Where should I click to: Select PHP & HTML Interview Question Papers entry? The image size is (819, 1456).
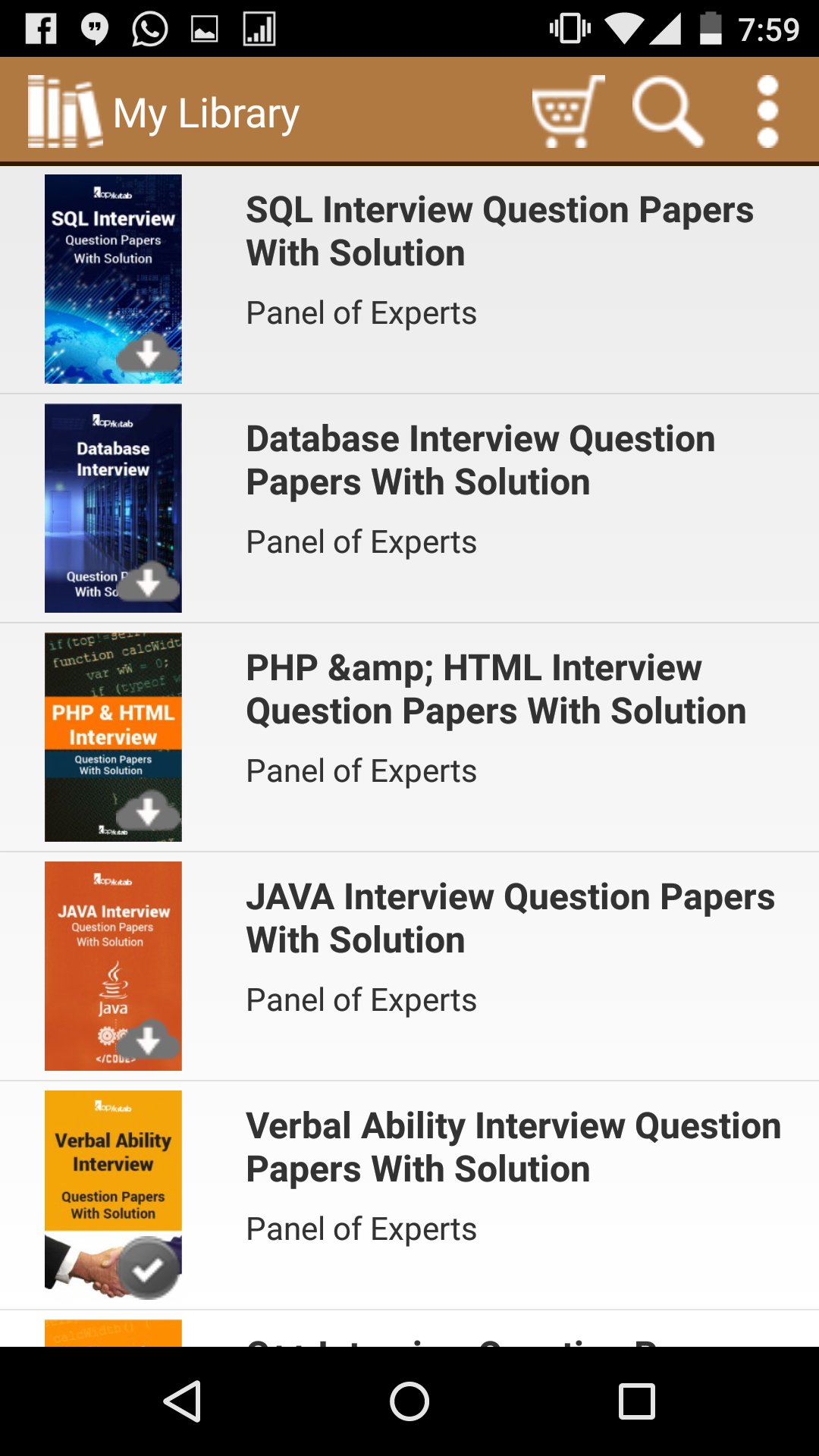tap(496, 689)
